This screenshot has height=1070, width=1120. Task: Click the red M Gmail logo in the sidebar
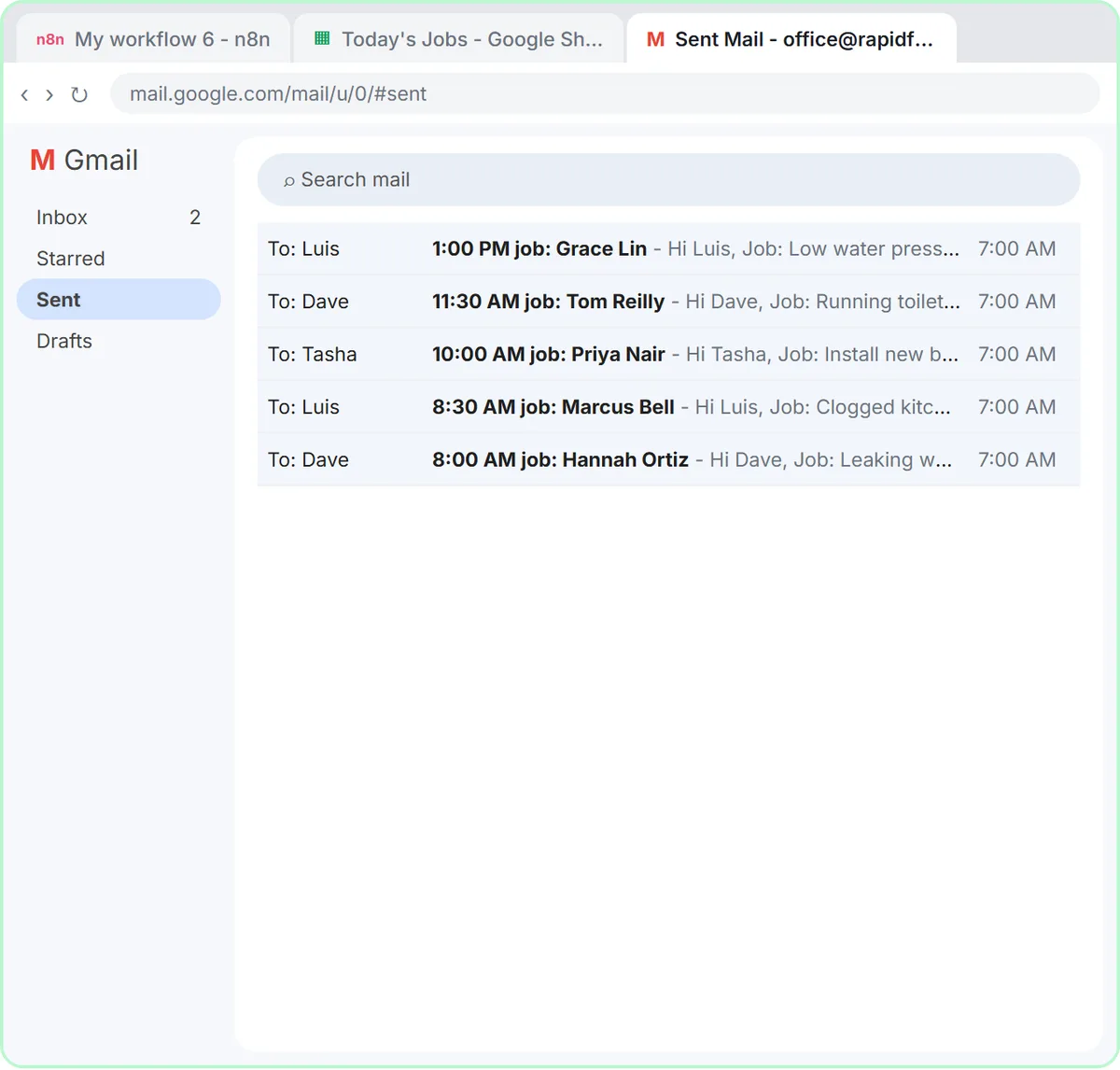point(43,161)
